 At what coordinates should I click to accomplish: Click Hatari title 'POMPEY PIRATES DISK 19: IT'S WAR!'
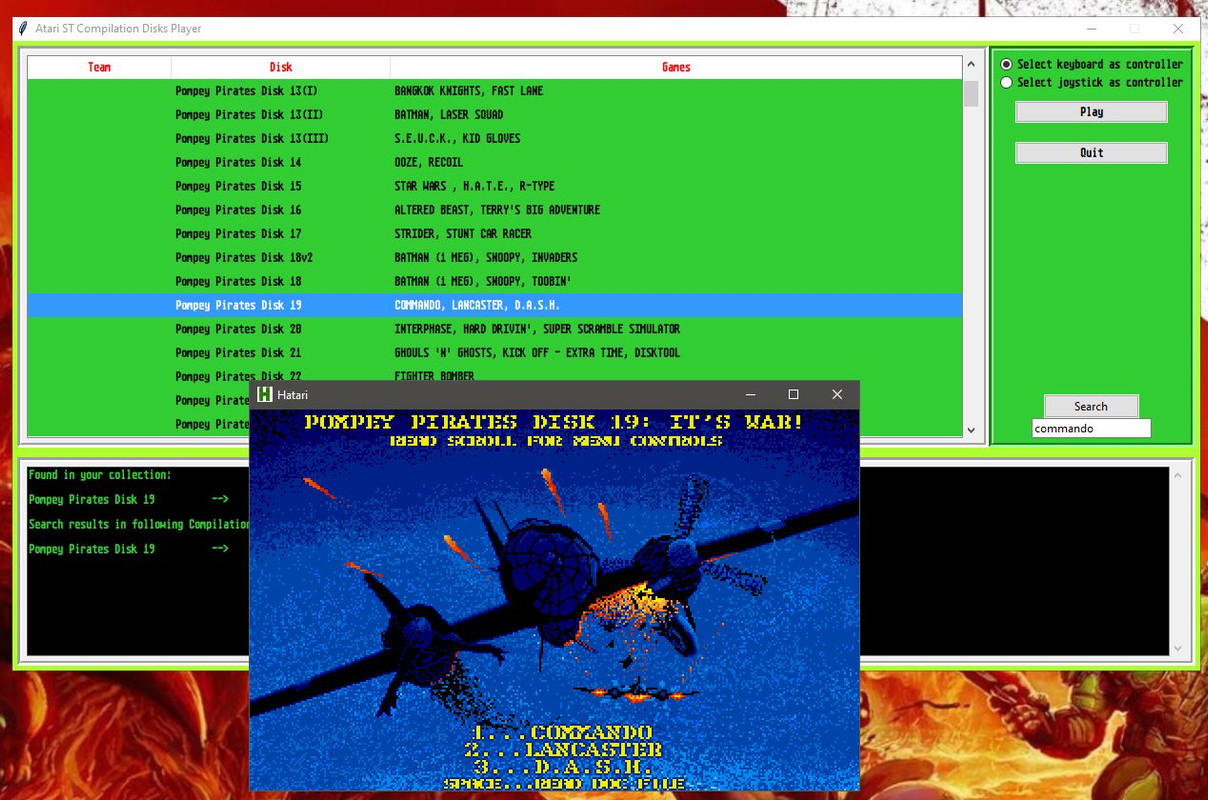coord(555,422)
